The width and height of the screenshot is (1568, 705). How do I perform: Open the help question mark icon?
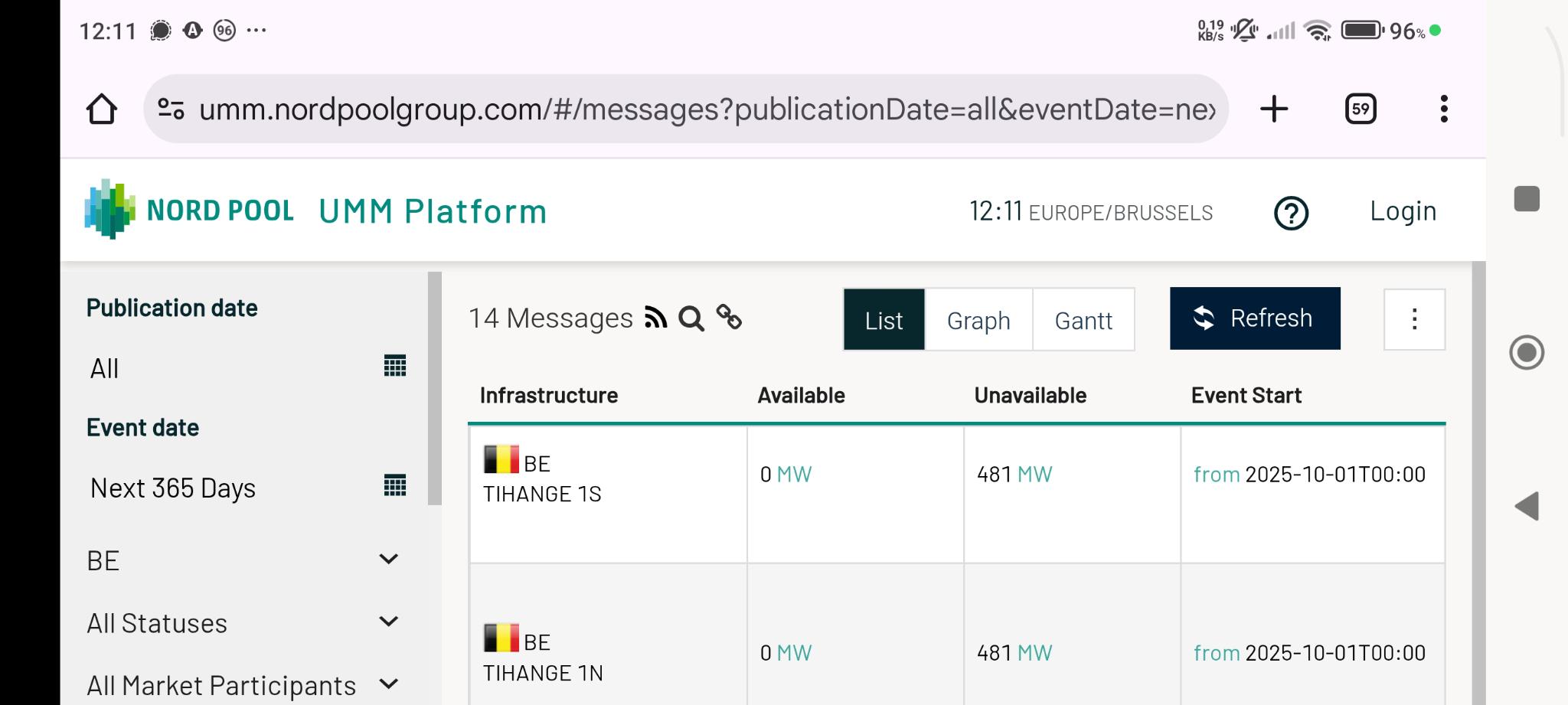point(1291,213)
